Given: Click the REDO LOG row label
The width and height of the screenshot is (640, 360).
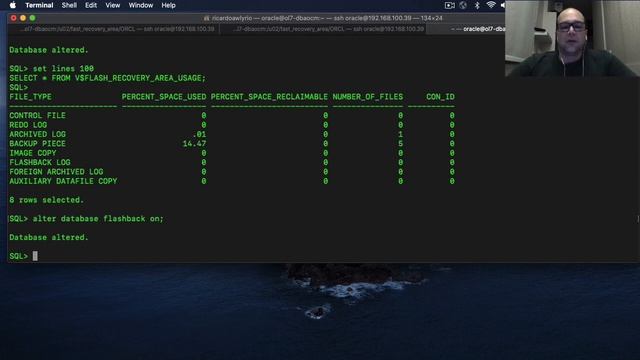Looking at the screenshot, I should tap(28, 125).
